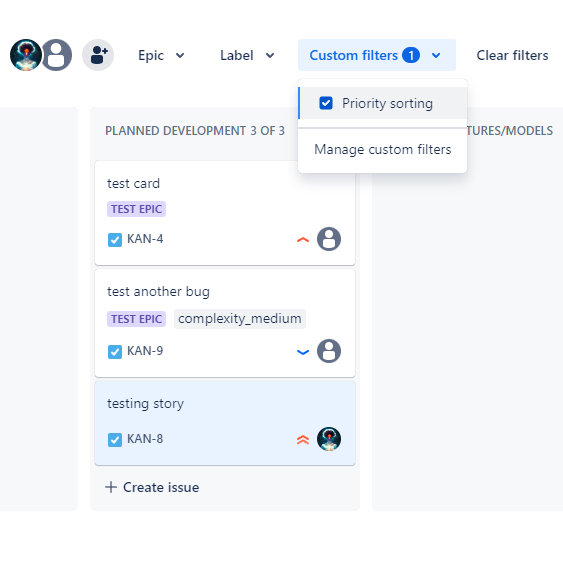Click the custom filters count badge
This screenshot has width=563, height=566.
pyautogui.click(x=411, y=55)
